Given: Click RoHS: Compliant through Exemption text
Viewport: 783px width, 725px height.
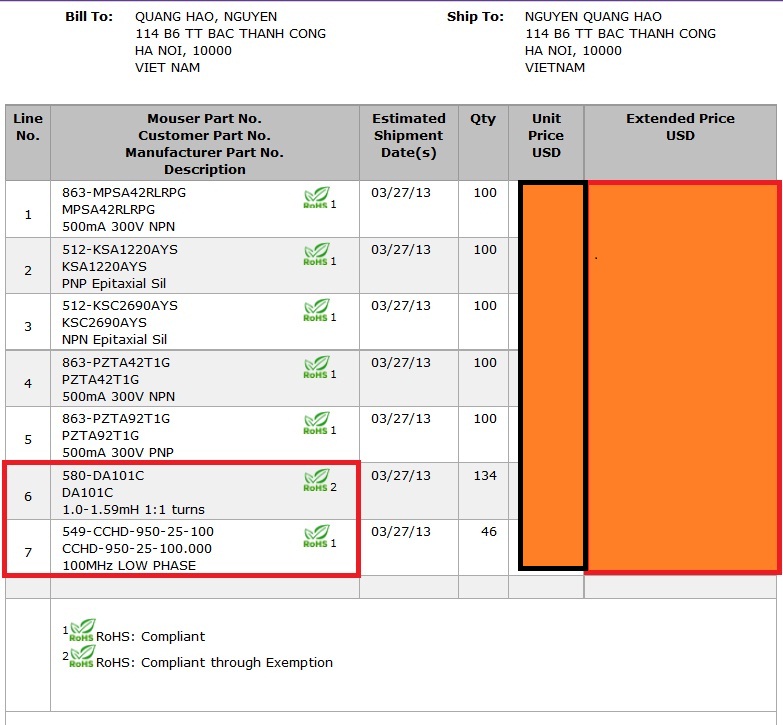Looking at the screenshot, I should 214,663.
